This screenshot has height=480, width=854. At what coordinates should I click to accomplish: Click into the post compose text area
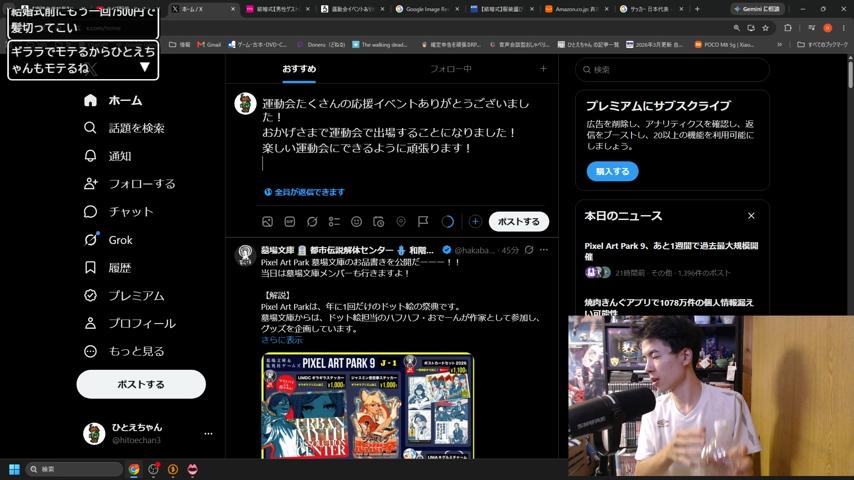point(402,132)
